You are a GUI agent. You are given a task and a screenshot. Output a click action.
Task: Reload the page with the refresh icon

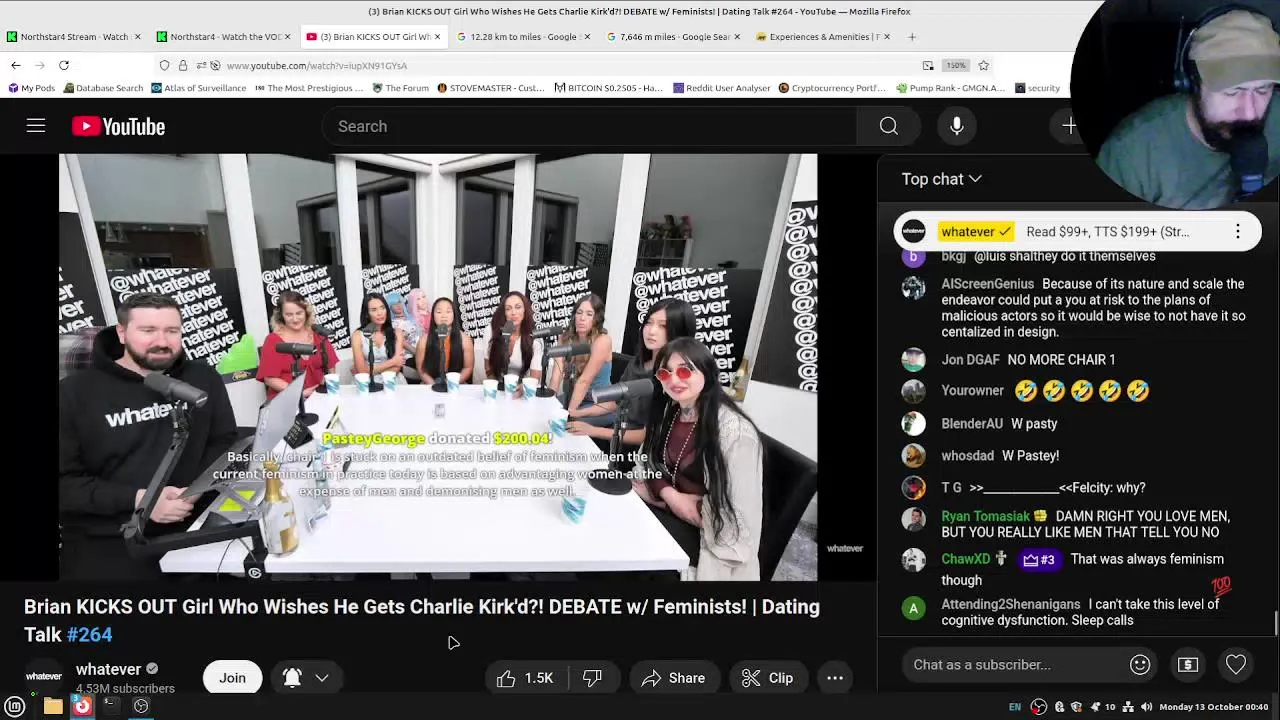(64, 65)
